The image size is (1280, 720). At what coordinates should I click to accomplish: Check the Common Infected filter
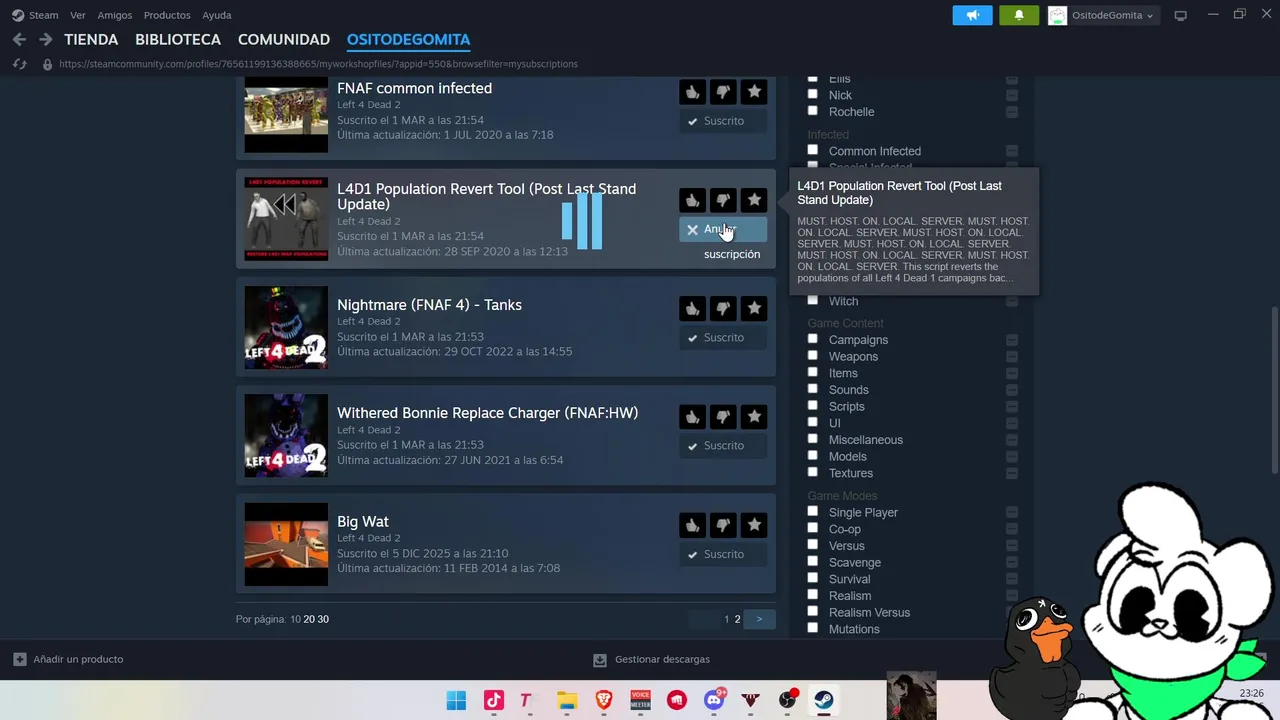(812, 150)
